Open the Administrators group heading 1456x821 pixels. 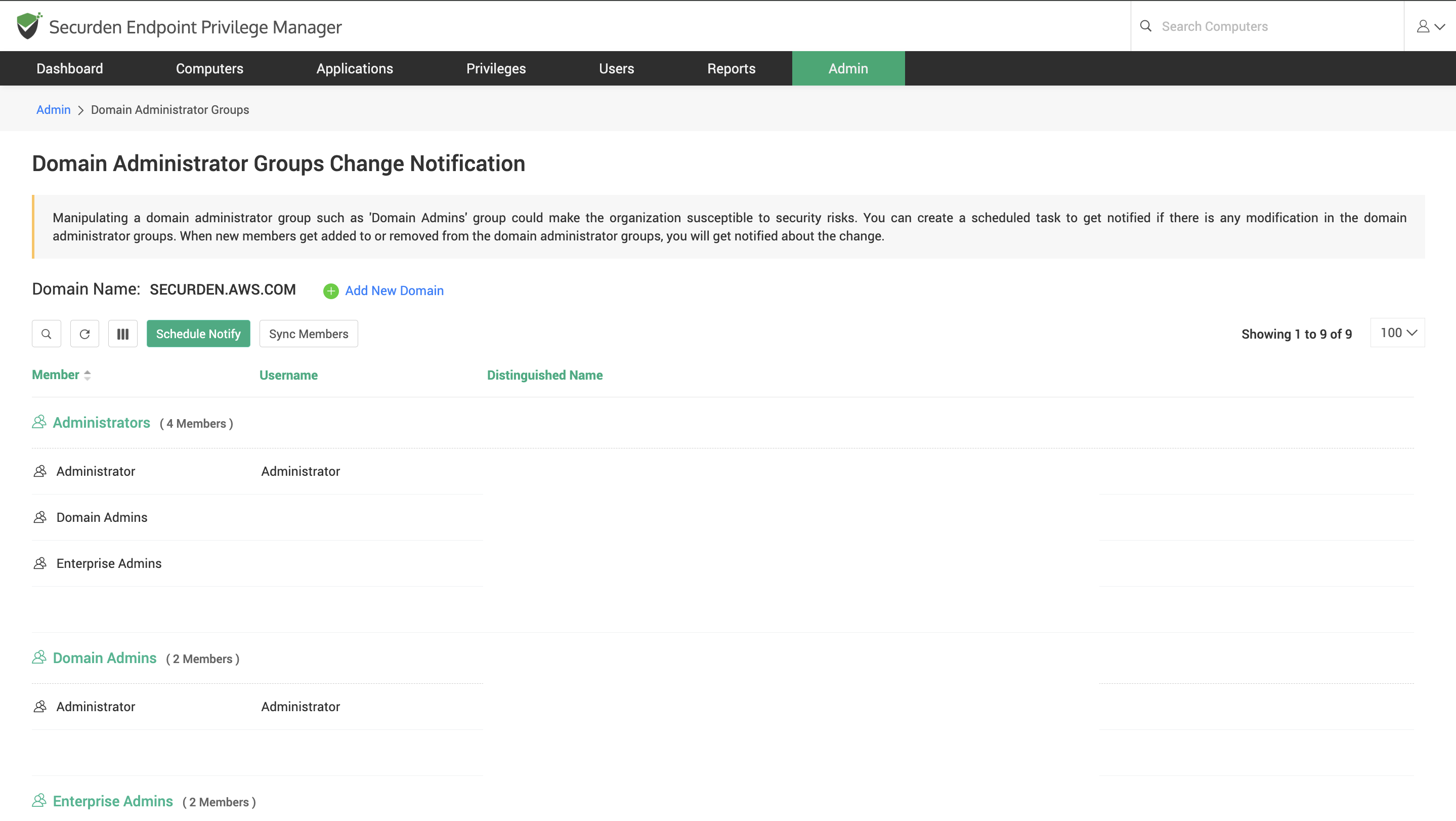click(x=101, y=422)
